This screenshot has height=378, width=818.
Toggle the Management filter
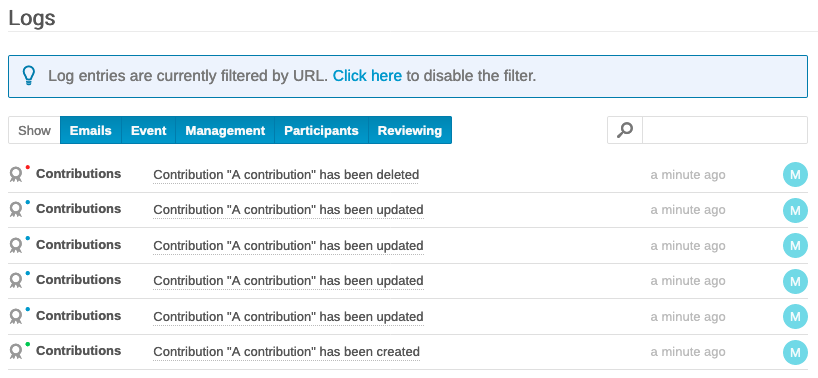click(225, 130)
